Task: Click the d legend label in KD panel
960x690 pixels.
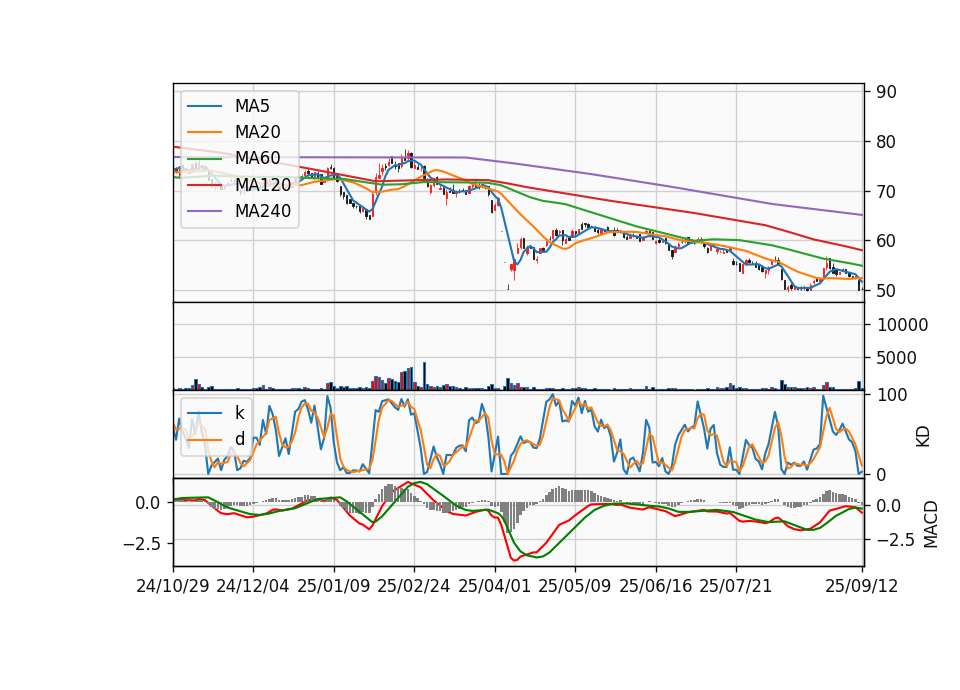Action: tap(239, 438)
